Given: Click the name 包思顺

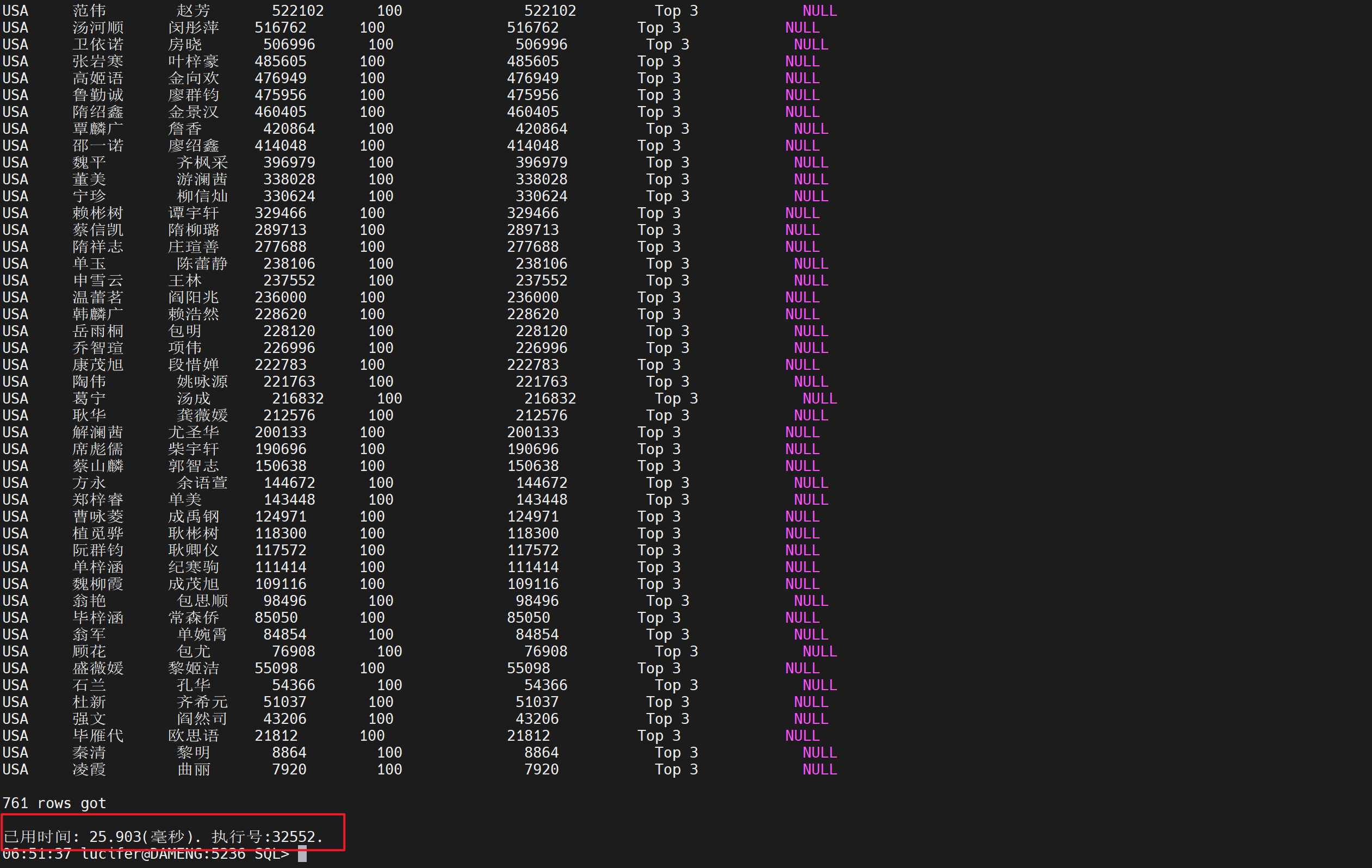Looking at the screenshot, I should (x=202, y=601).
